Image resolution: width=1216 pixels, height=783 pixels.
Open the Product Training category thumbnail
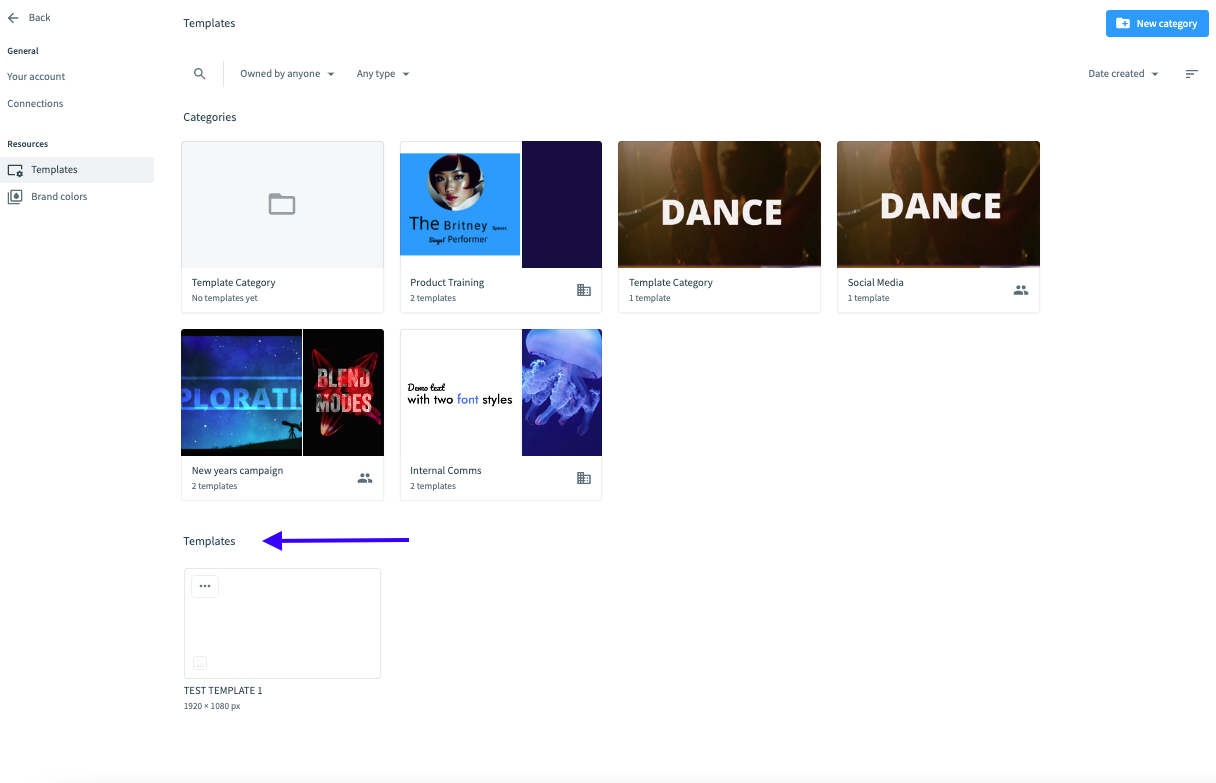pyautogui.click(x=501, y=204)
